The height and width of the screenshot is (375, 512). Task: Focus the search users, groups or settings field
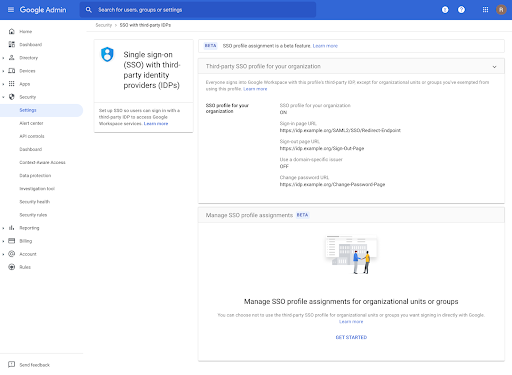(x=198, y=10)
